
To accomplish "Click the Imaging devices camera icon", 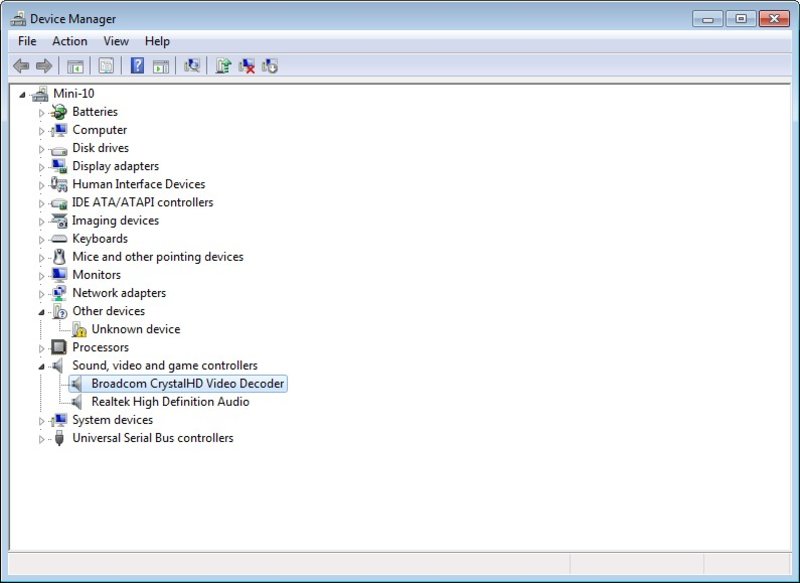I will click(59, 220).
